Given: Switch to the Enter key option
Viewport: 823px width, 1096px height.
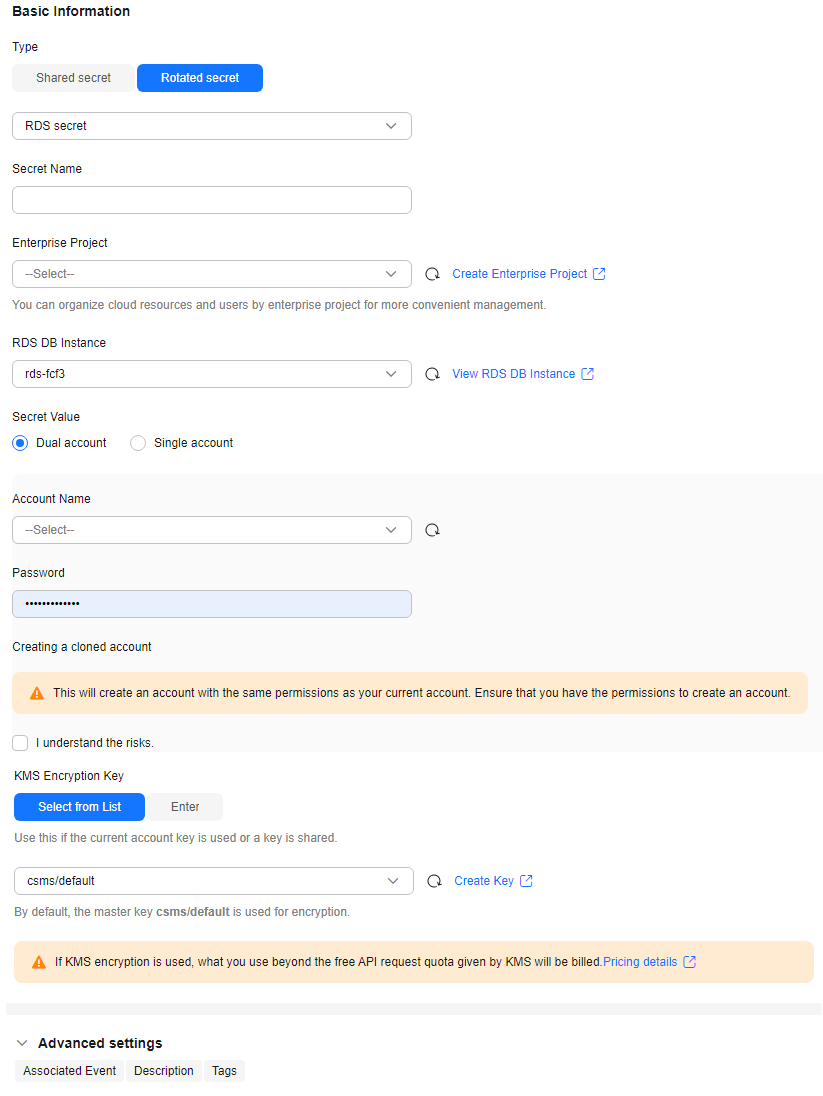Looking at the screenshot, I should pos(185,807).
